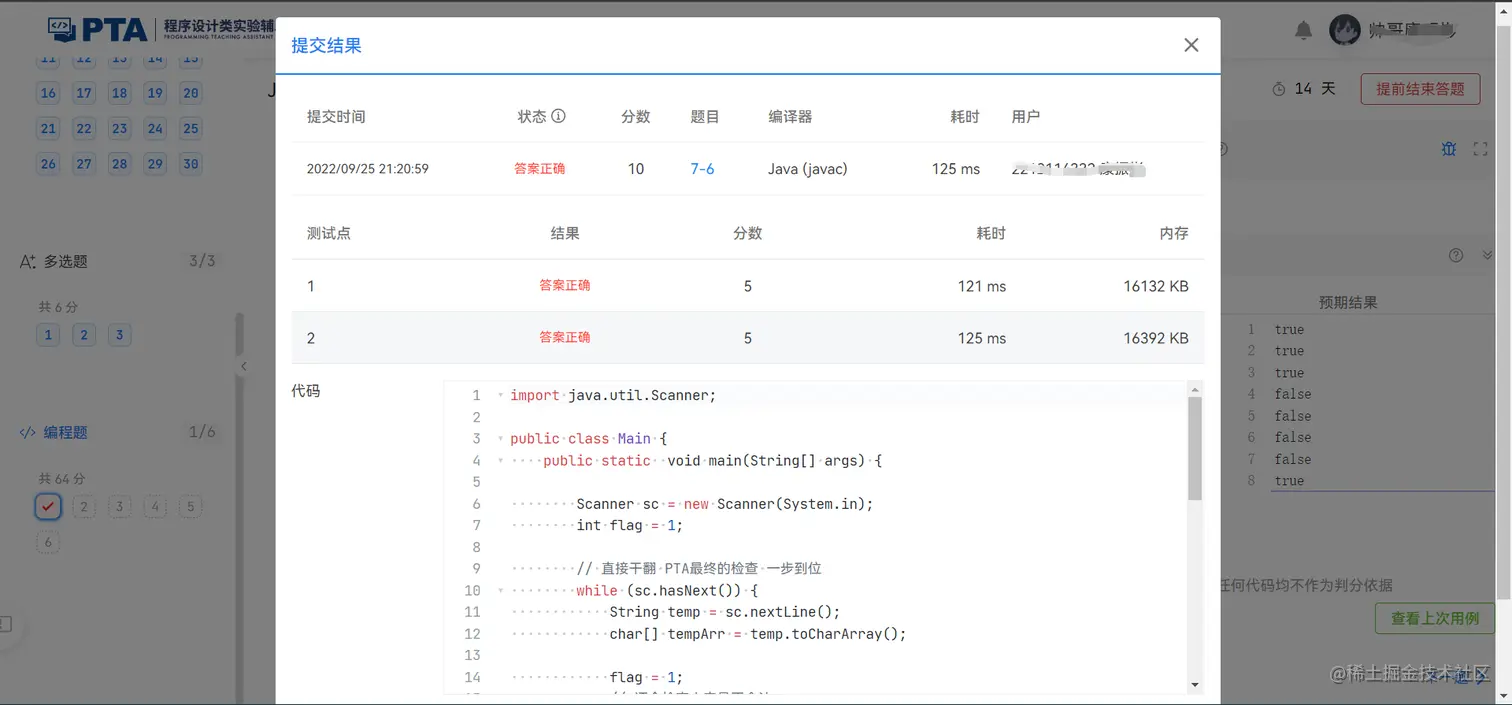The width and height of the screenshot is (1512, 705).
Task: Click the end exam early button
Action: [x=1420, y=89]
